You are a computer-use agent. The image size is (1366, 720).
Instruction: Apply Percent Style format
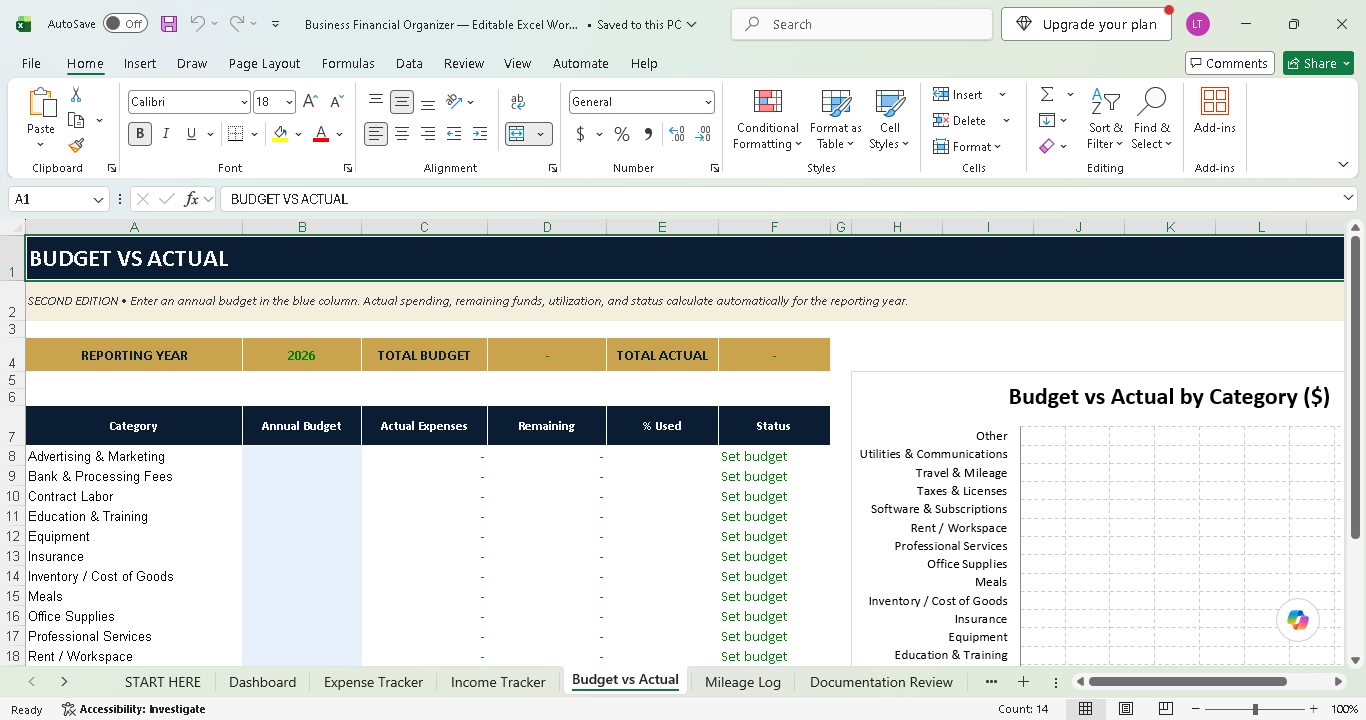tap(622, 134)
